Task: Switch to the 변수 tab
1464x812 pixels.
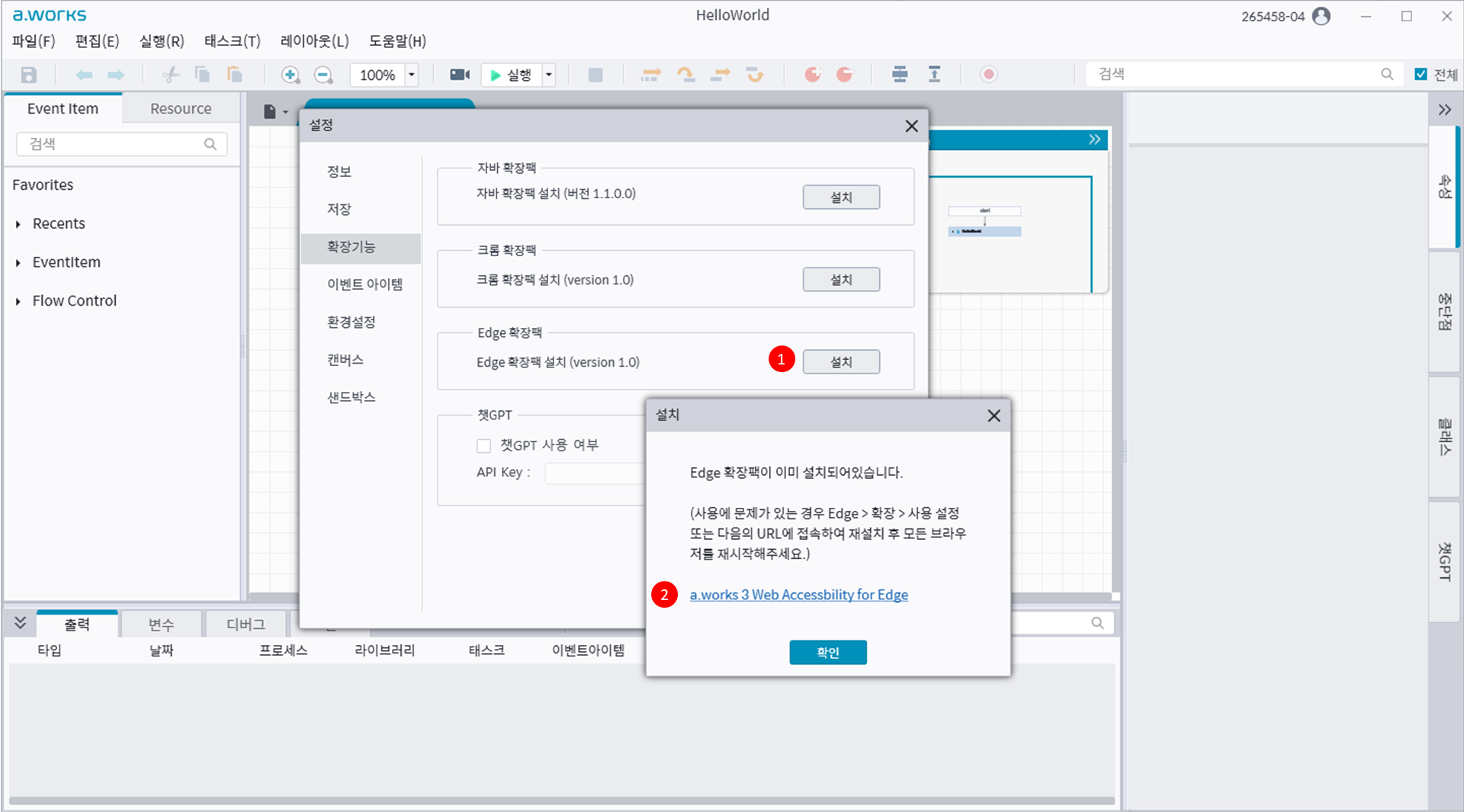Action: pos(161,624)
